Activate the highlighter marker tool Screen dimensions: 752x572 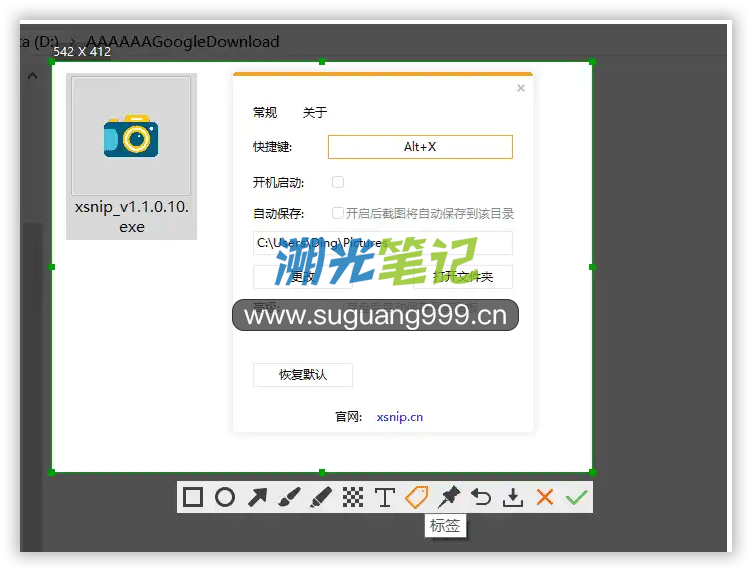(321, 497)
